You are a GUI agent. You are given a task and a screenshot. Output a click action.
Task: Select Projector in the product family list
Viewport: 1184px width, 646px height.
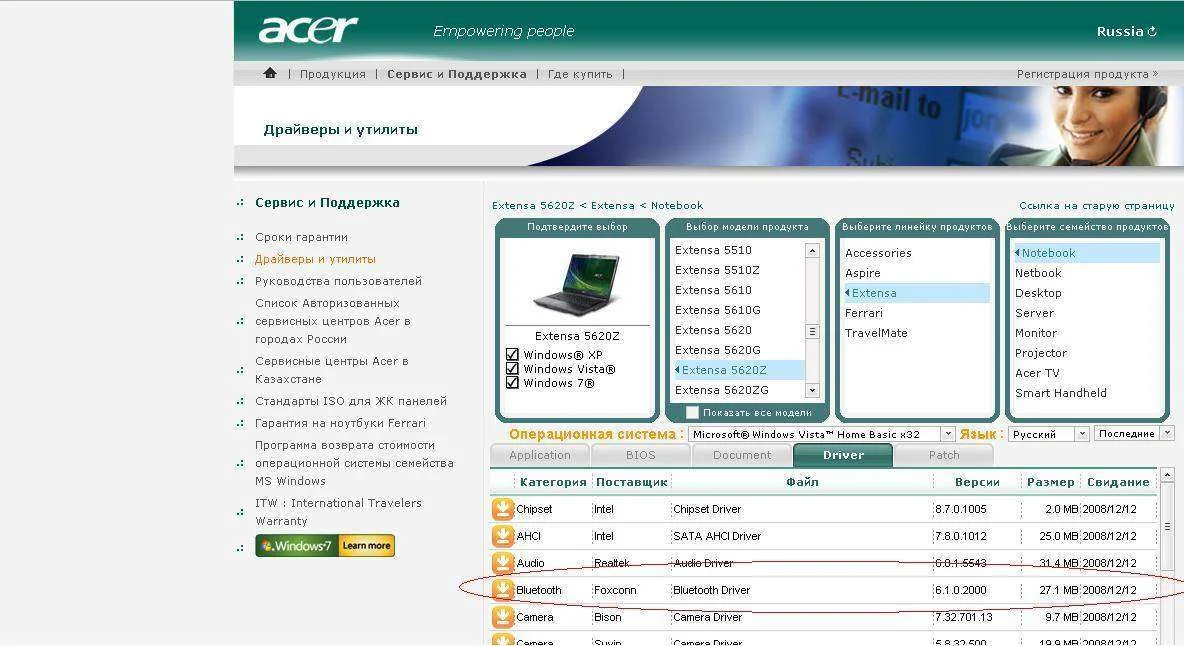[x=1041, y=353]
